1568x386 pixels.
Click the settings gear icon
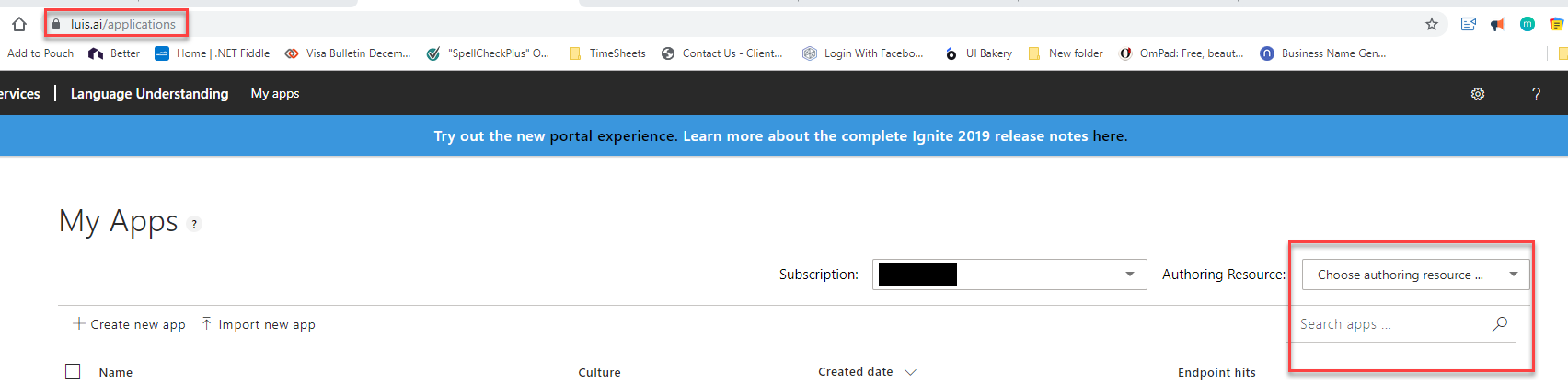[1478, 94]
